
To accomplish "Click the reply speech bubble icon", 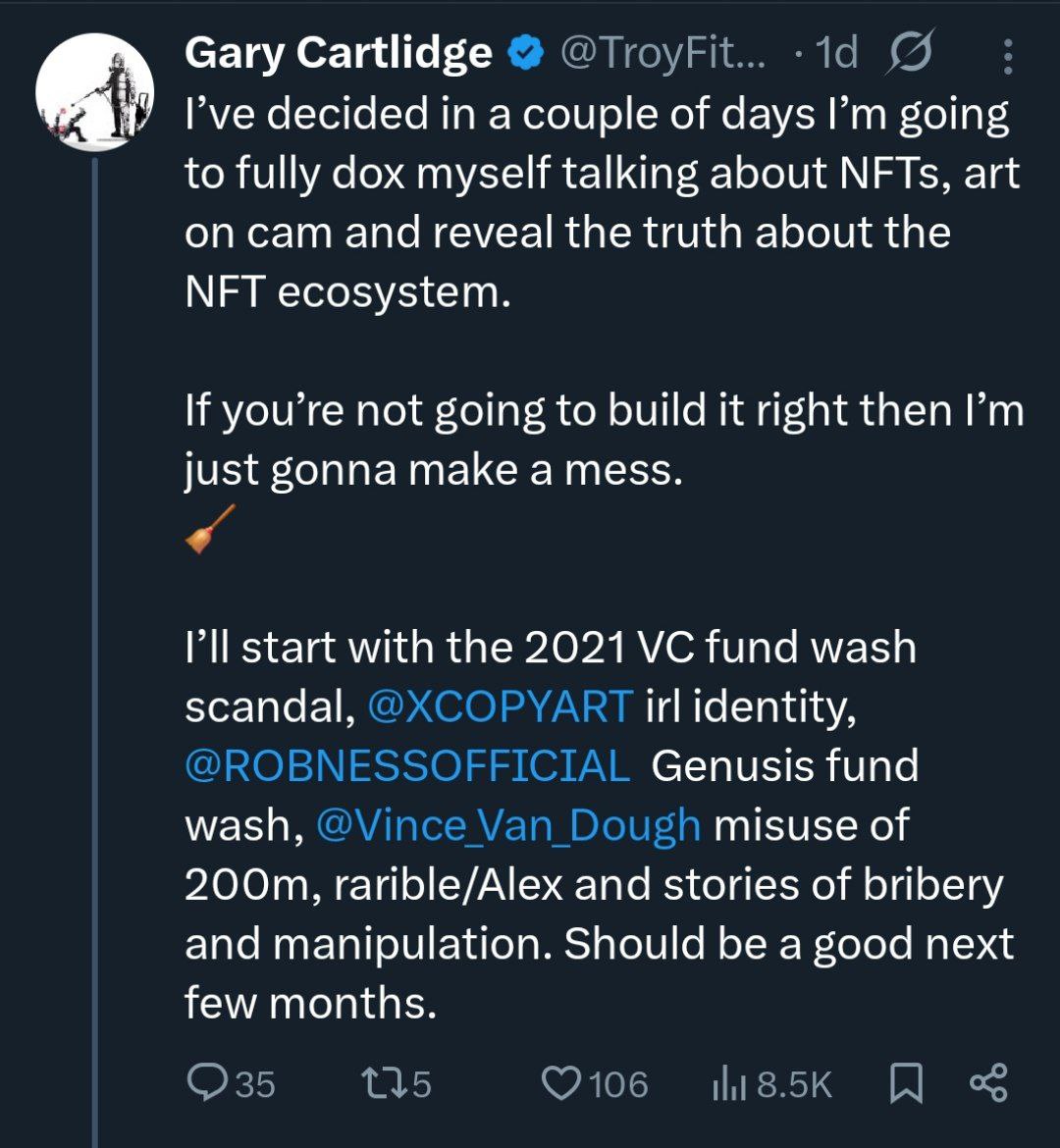I will click(205, 1083).
